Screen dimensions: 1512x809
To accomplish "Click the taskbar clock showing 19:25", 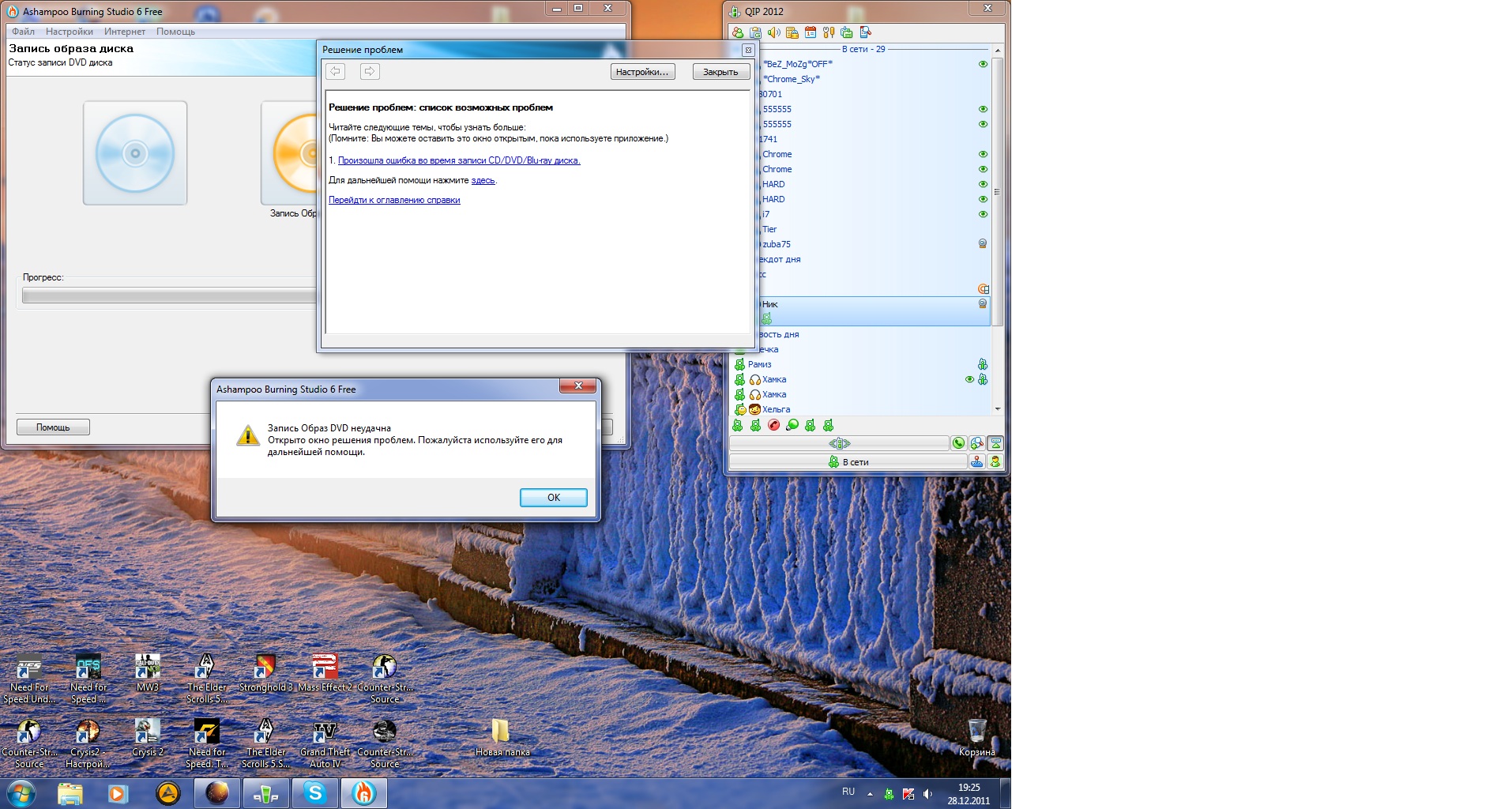I will pos(969,794).
